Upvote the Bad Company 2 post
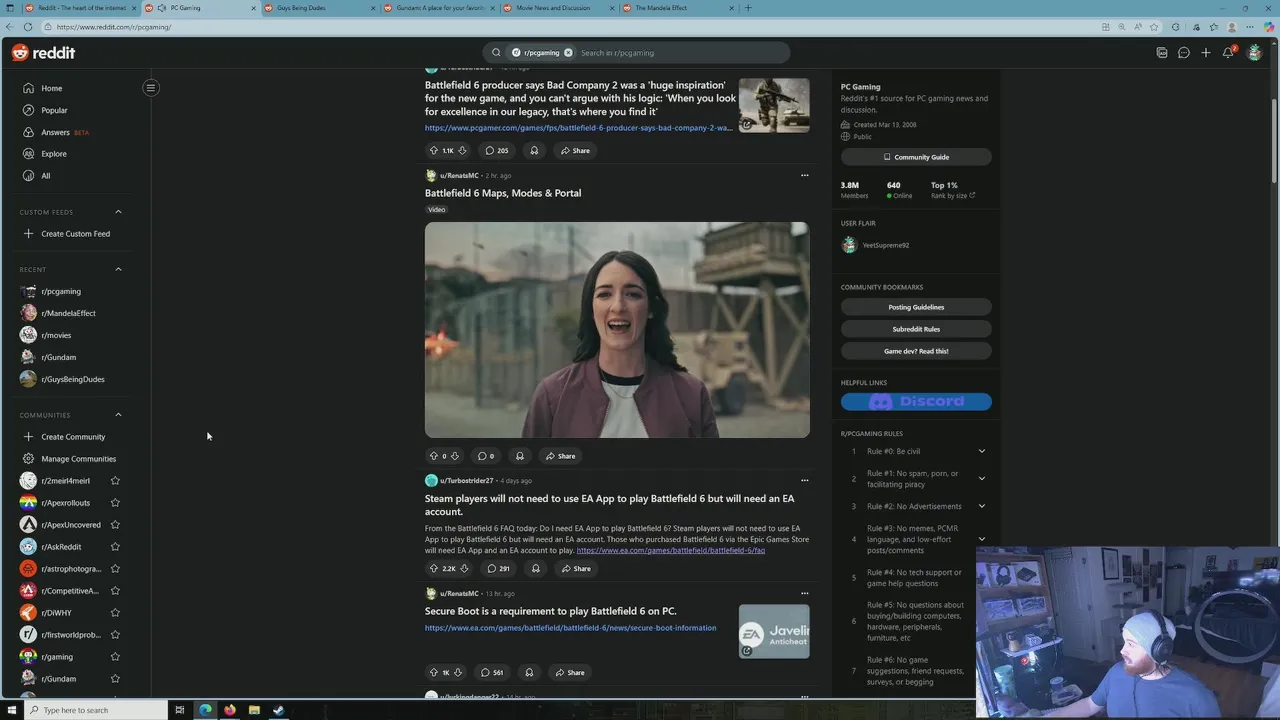Screen dimensions: 1280x720 pyautogui.click(x=434, y=150)
